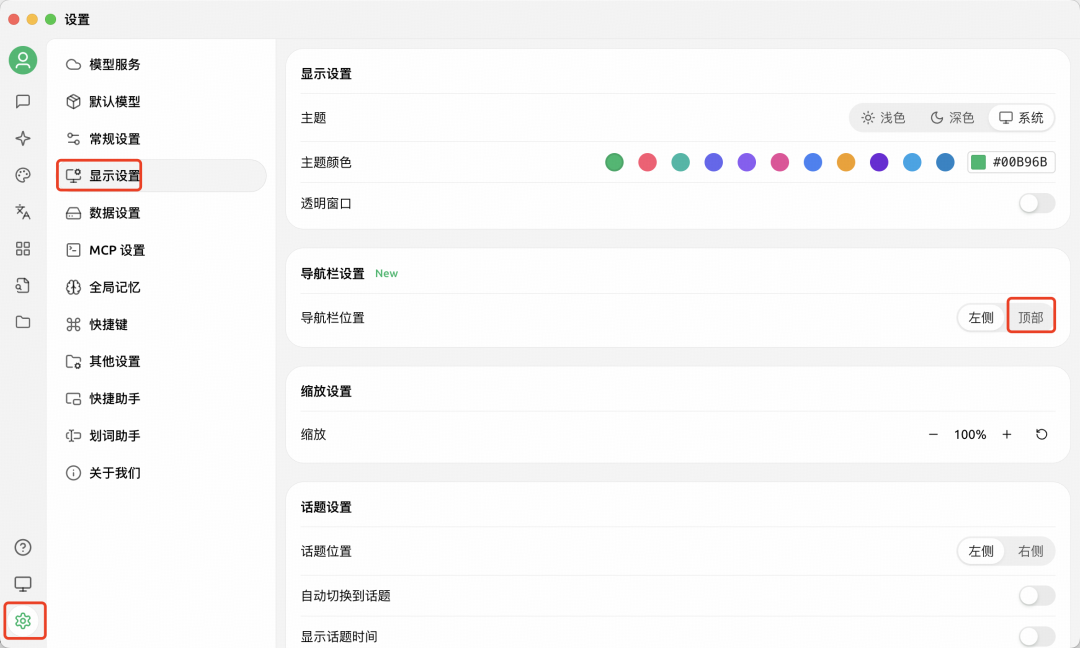Click the drive icon beside 数据设置
Screen dimensions: 1080x648
click(x=73, y=213)
